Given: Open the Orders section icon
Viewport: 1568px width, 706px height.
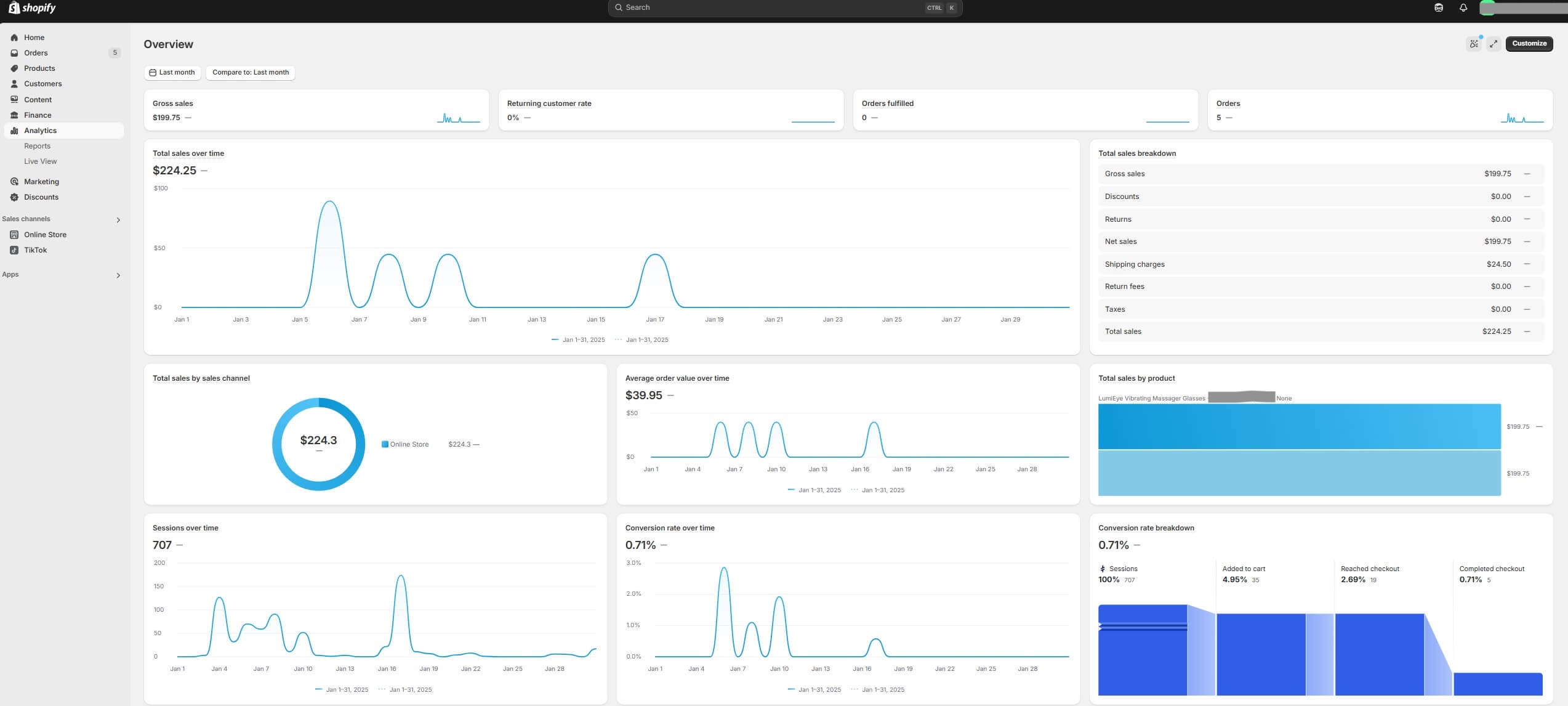Looking at the screenshot, I should [x=14, y=53].
